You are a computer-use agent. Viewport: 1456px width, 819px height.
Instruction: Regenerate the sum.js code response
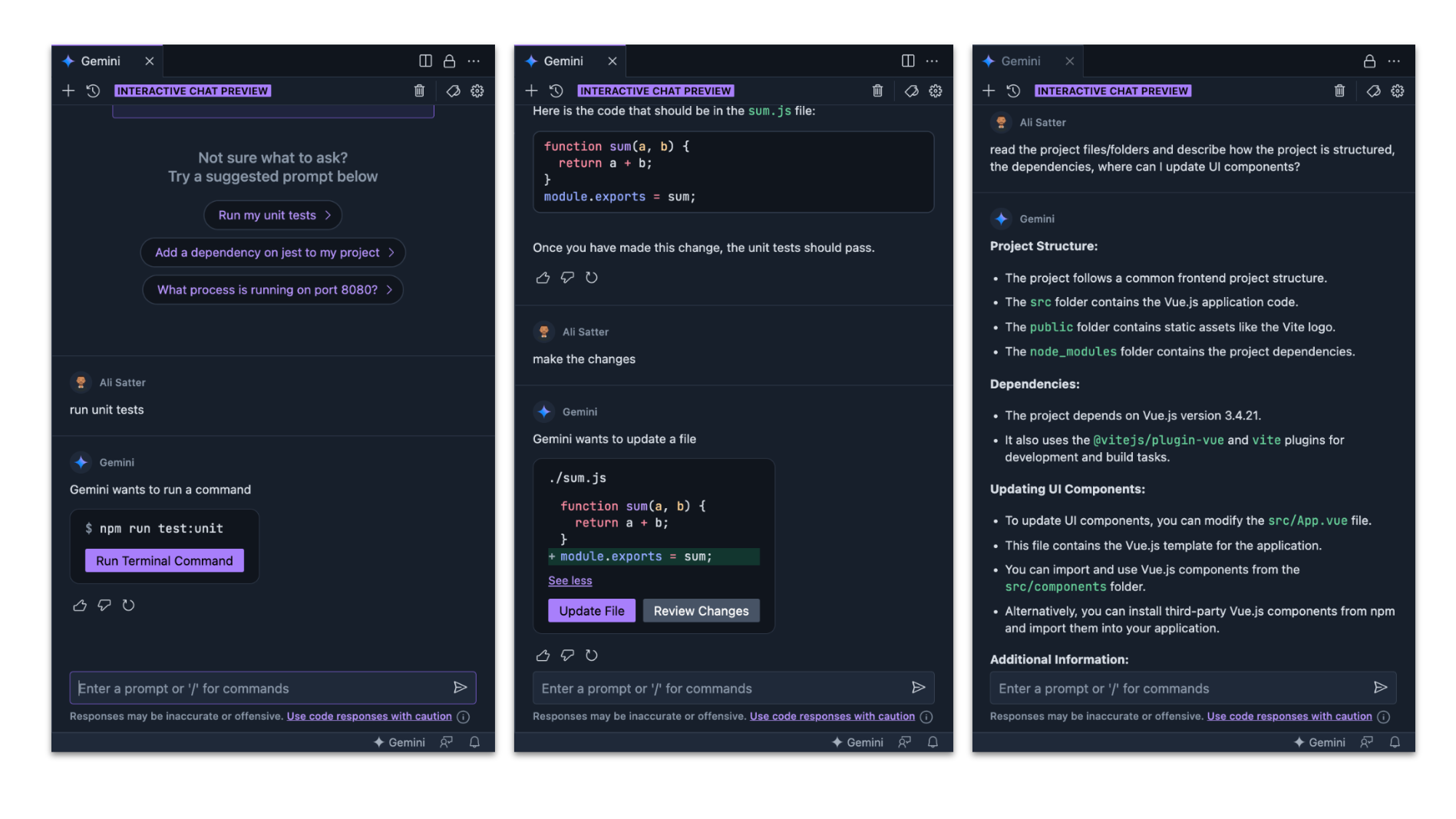pos(591,278)
